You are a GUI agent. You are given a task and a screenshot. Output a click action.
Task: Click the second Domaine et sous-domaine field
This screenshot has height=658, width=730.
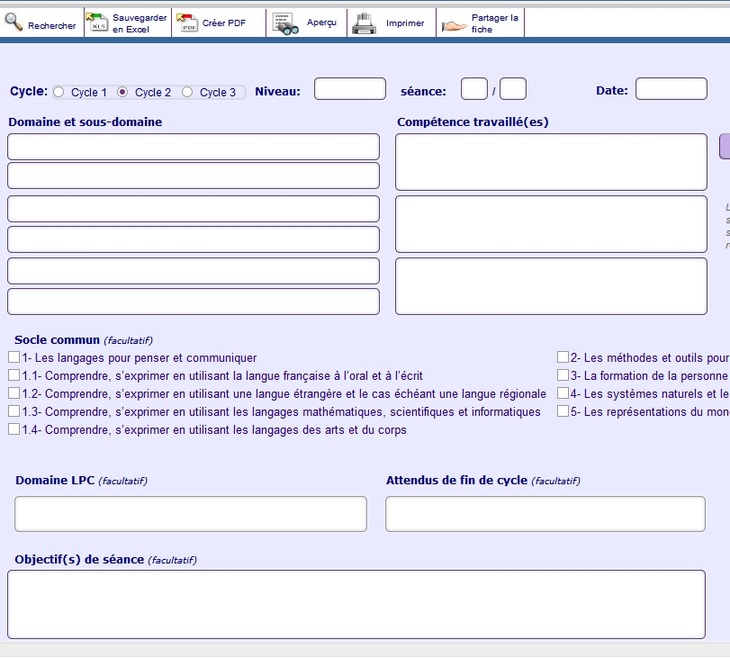click(193, 176)
